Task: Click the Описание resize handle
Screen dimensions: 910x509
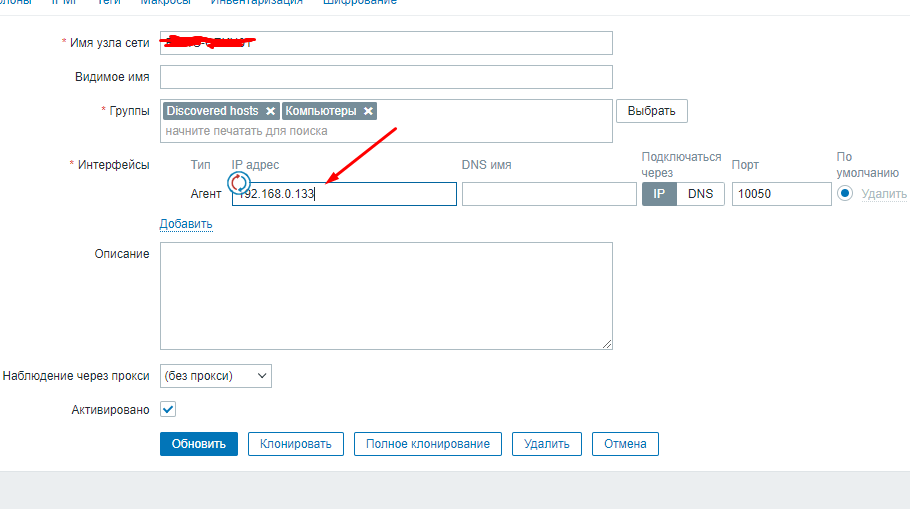Action: coord(606,344)
